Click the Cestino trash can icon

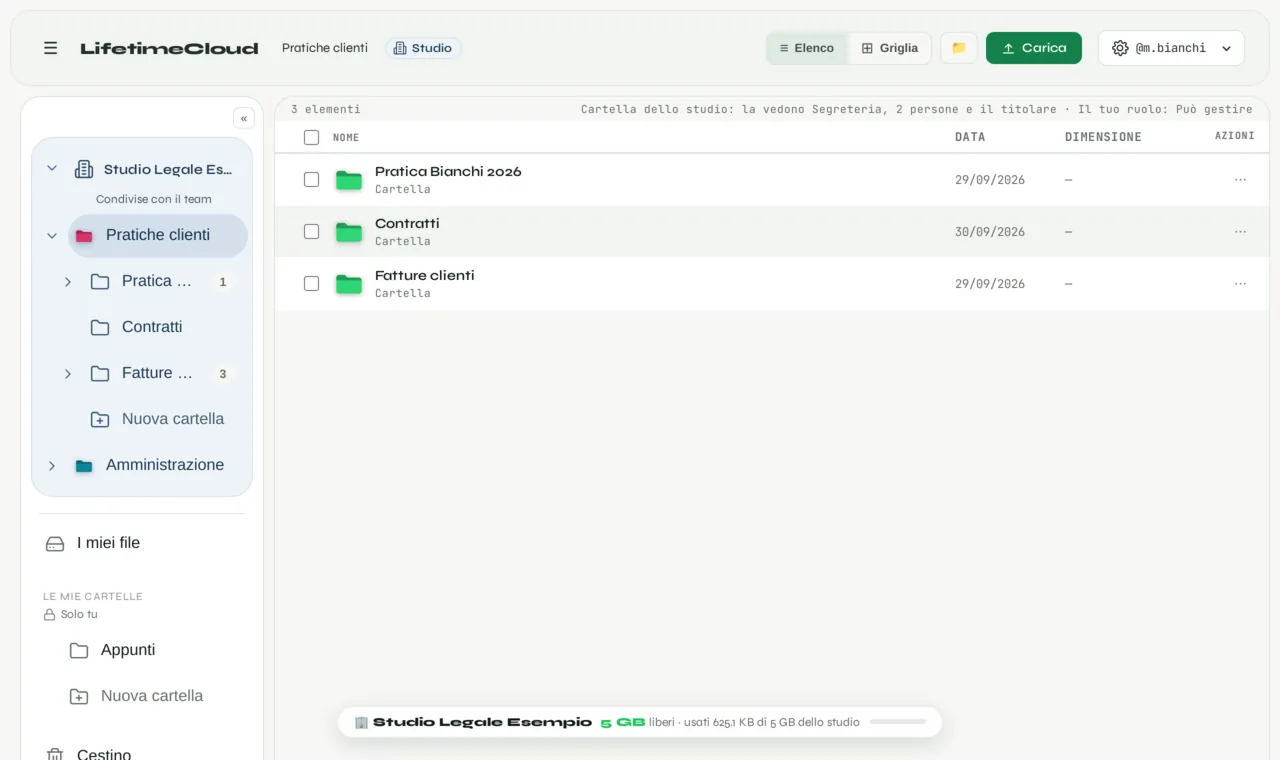[x=55, y=755]
